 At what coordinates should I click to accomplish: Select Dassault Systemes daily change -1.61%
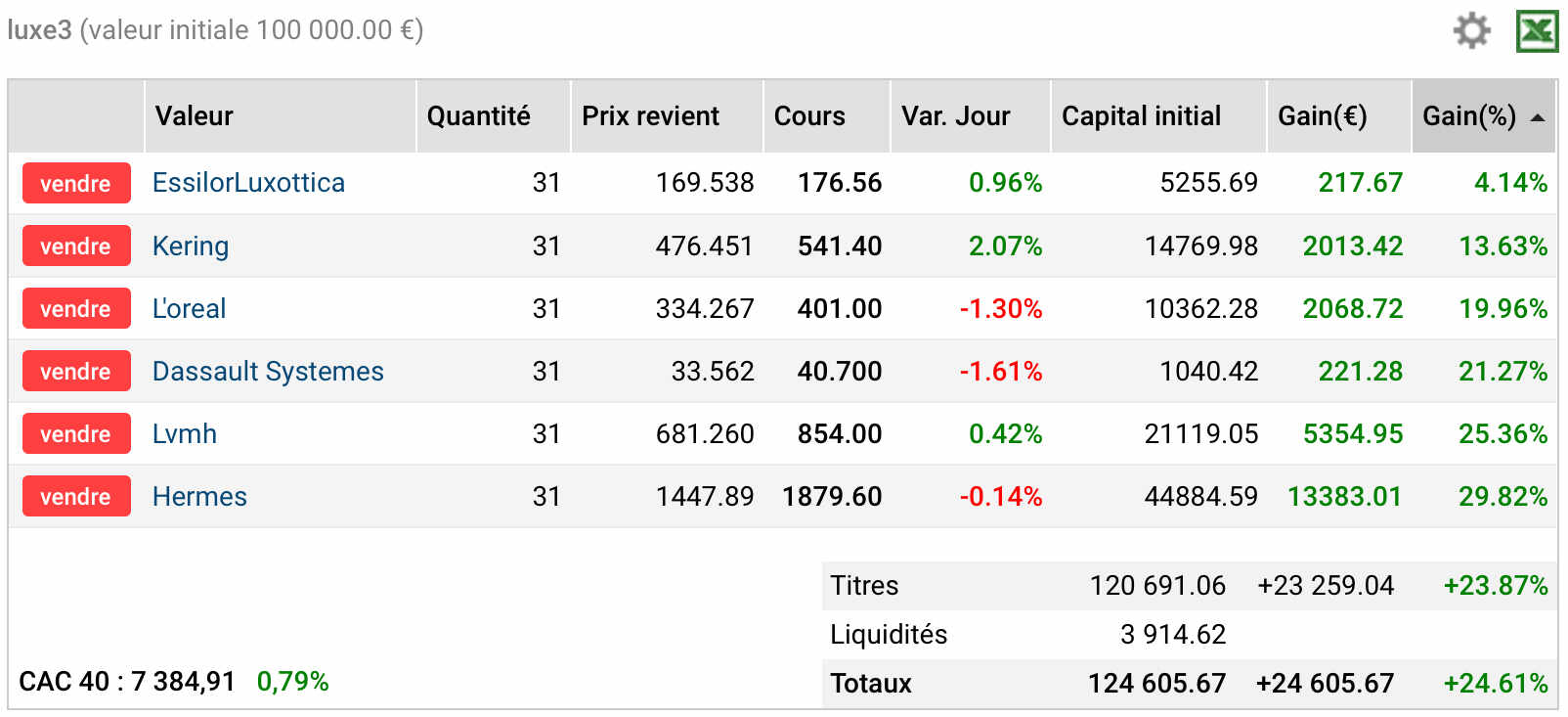(1001, 371)
